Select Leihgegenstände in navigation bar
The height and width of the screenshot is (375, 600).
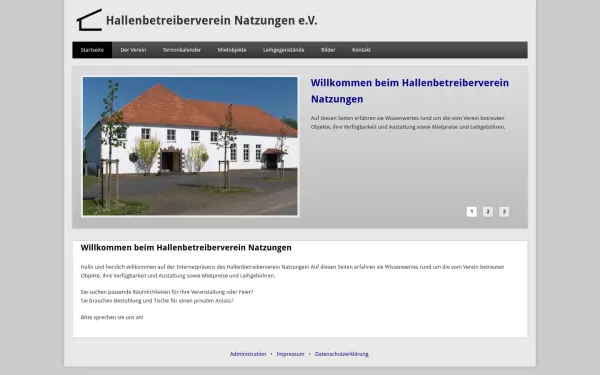click(x=284, y=50)
